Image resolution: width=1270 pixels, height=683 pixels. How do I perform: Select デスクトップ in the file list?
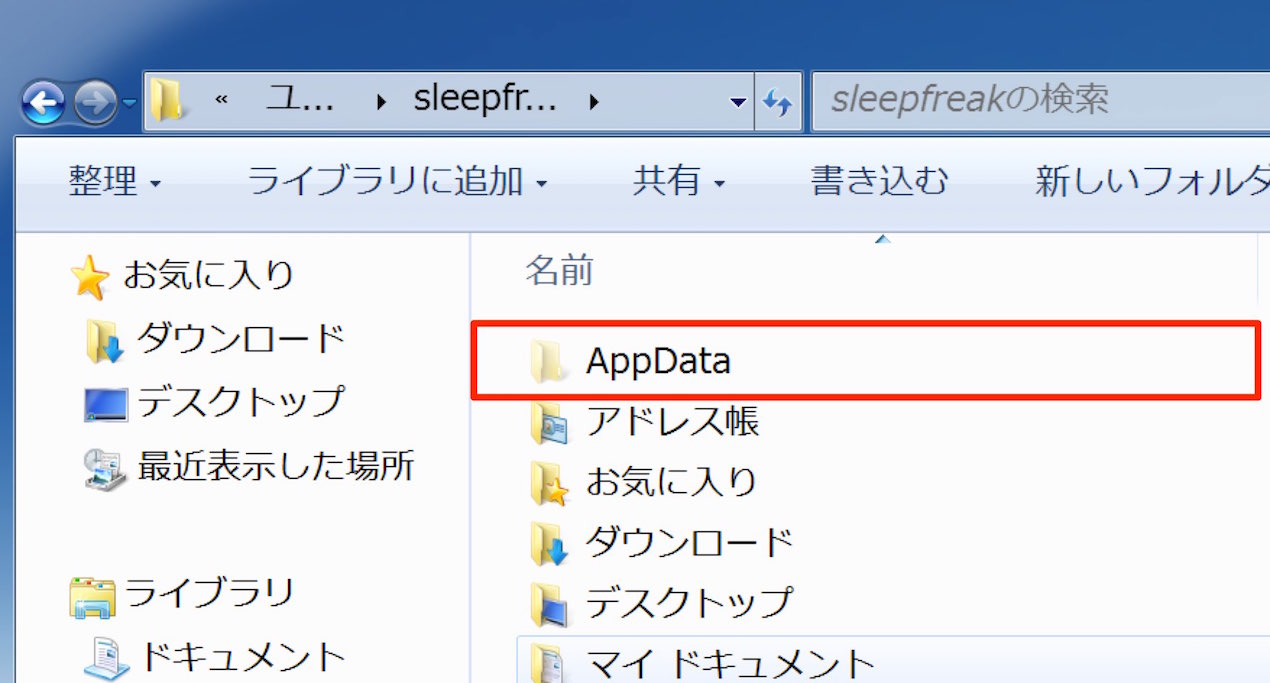coord(689,603)
